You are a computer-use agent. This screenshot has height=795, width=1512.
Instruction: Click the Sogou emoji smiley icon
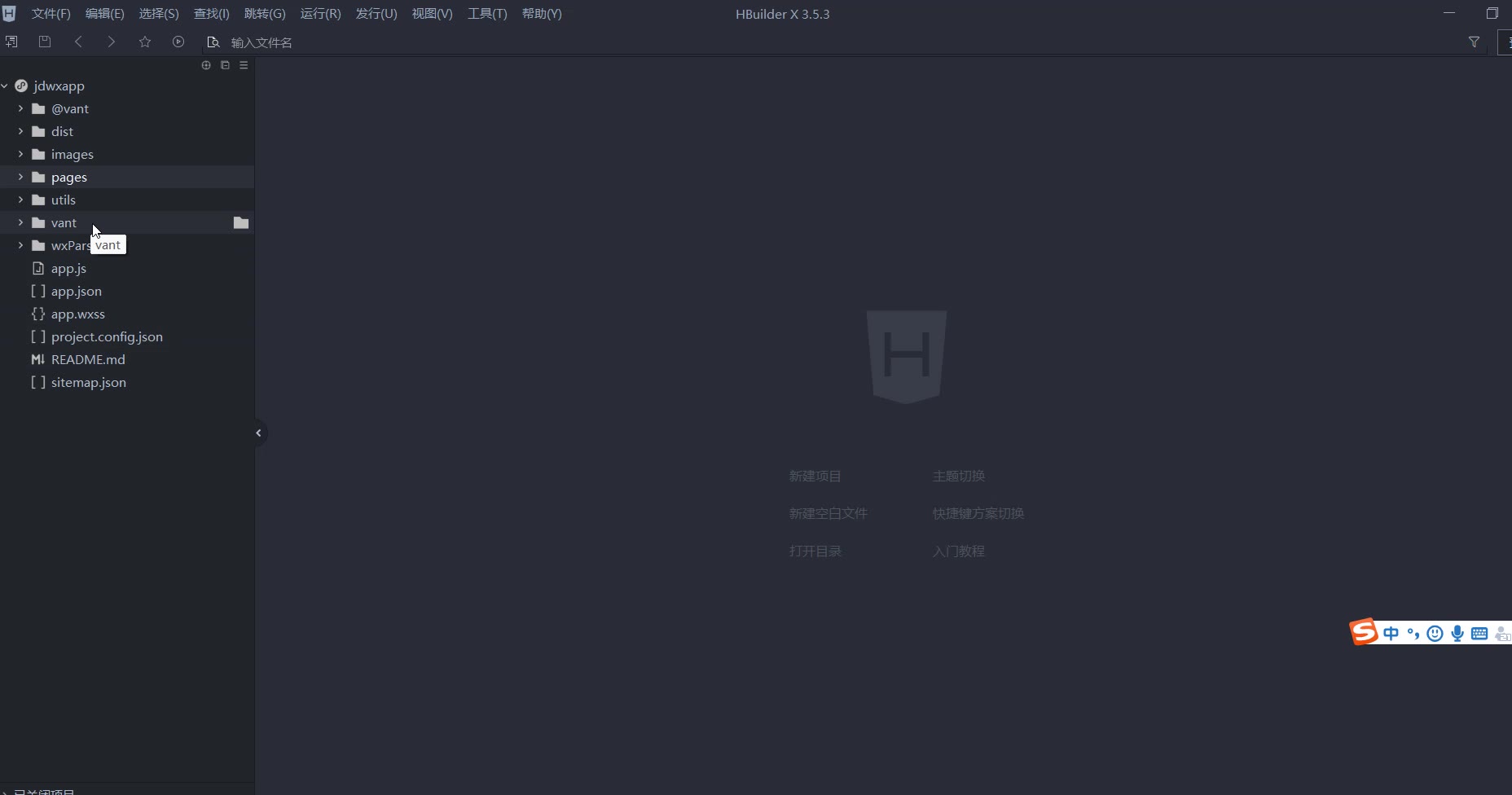[1435, 633]
